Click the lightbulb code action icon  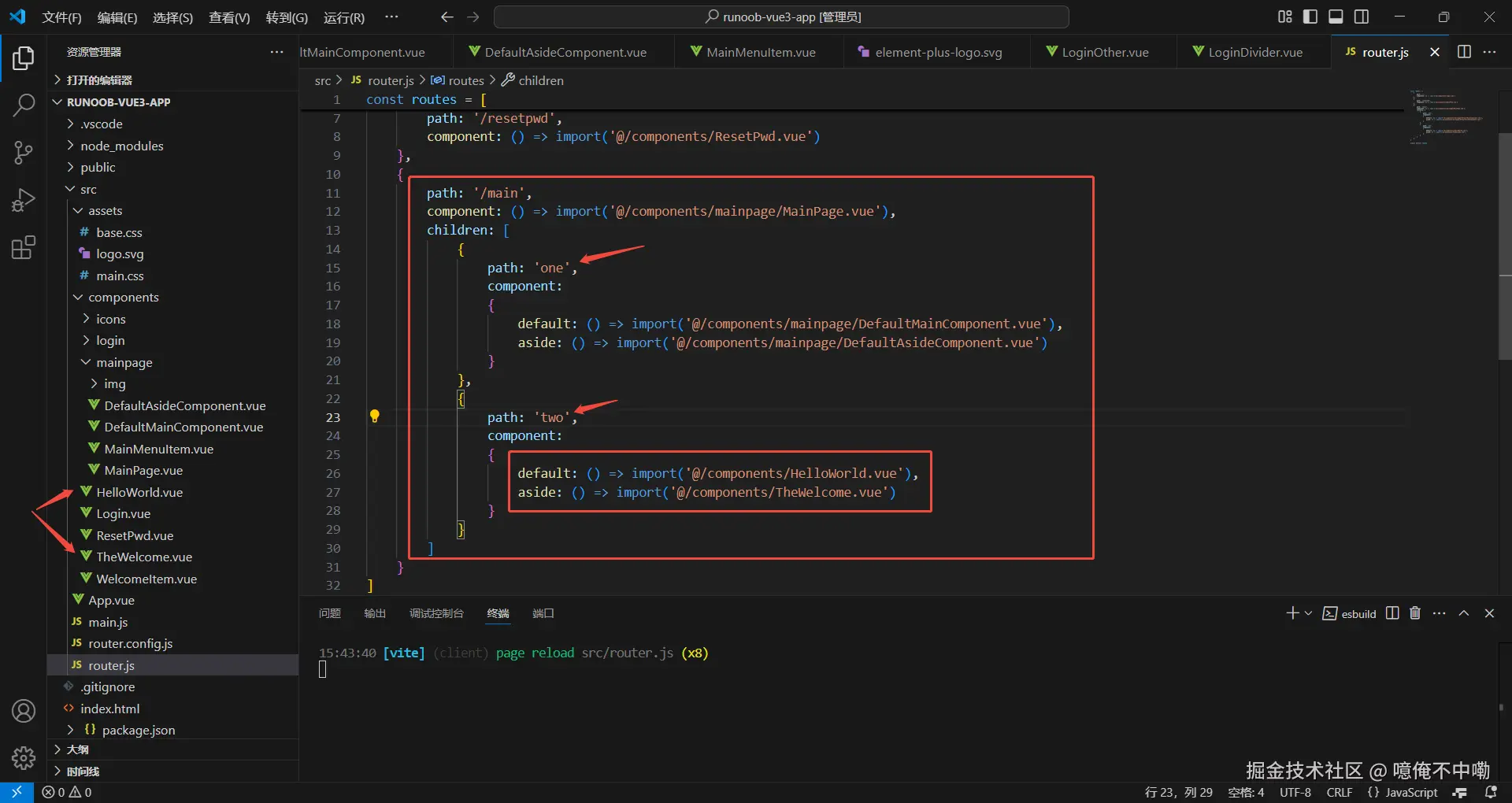[x=375, y=416]
